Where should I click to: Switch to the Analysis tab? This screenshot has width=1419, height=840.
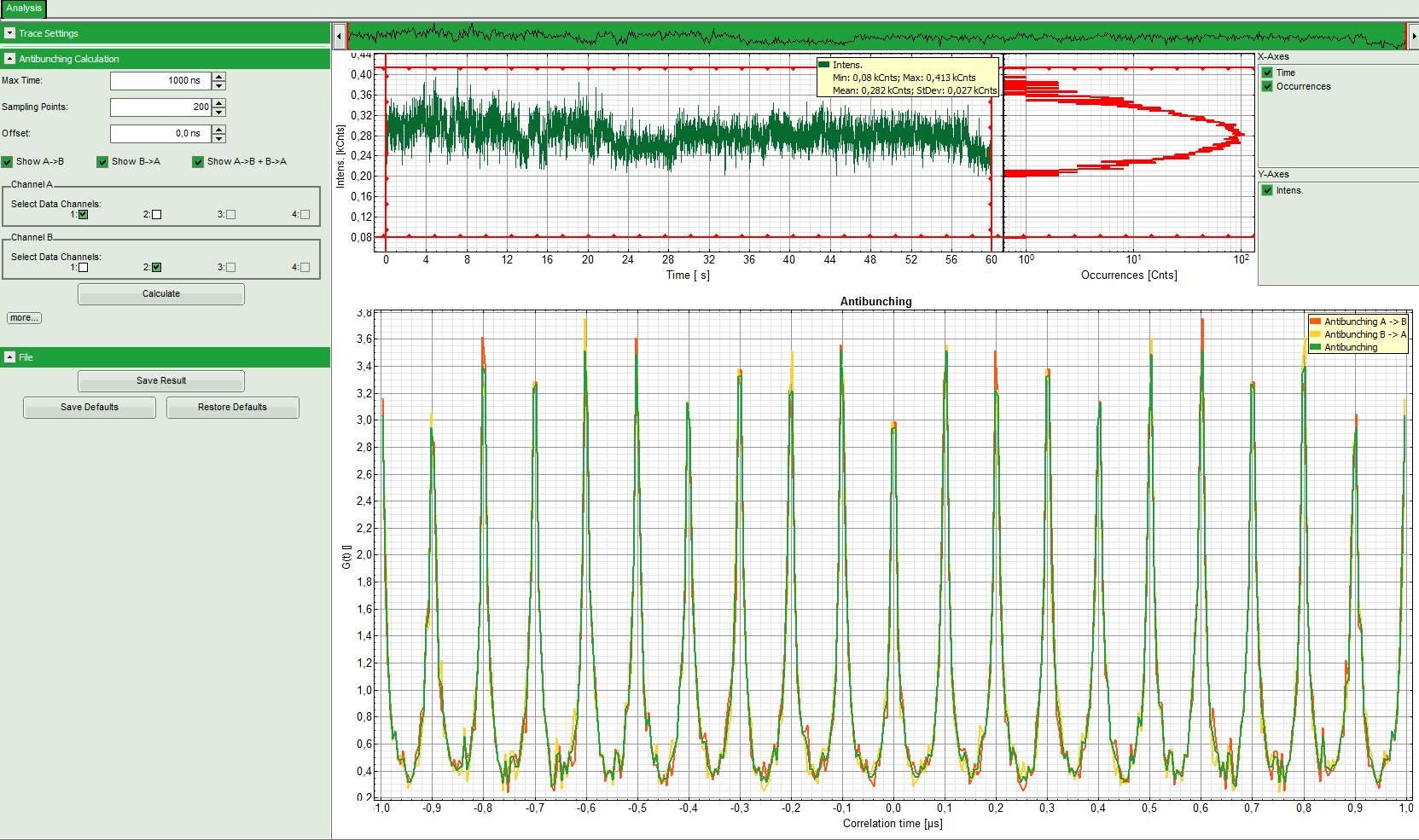coord(23,9)
